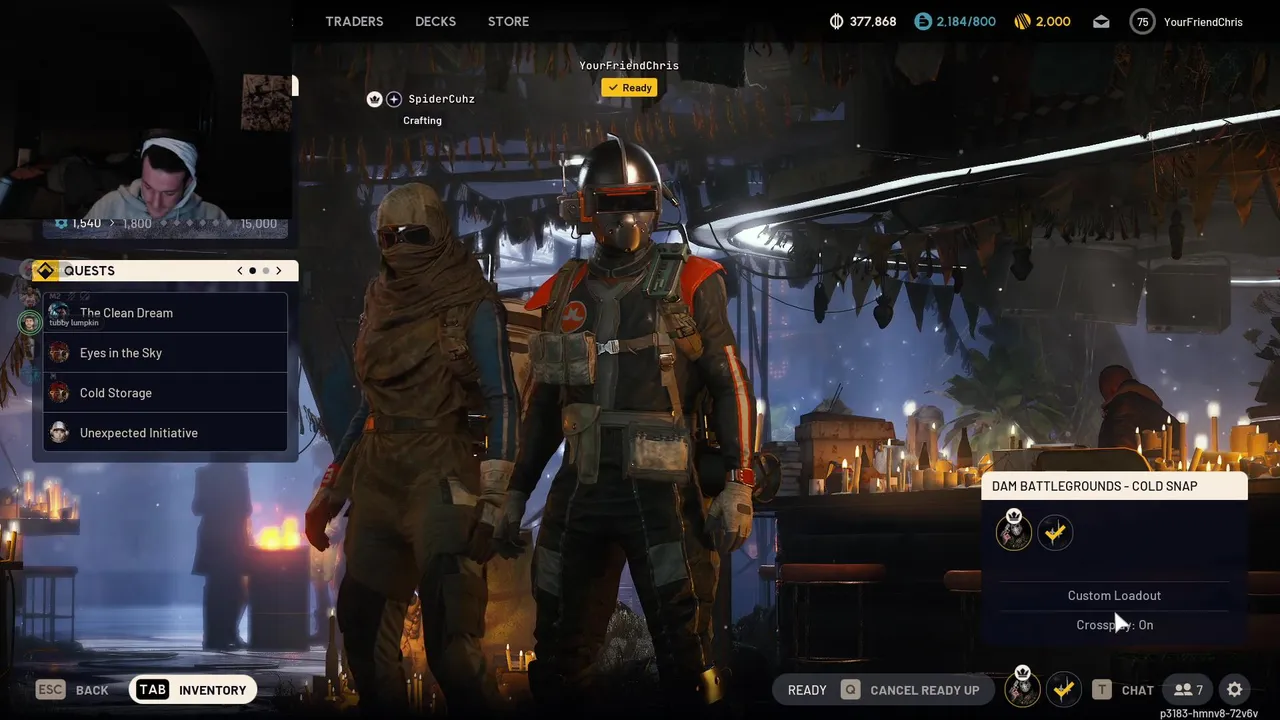Click the progress bar showing 1,540 to 15,000

coord(167,224)
